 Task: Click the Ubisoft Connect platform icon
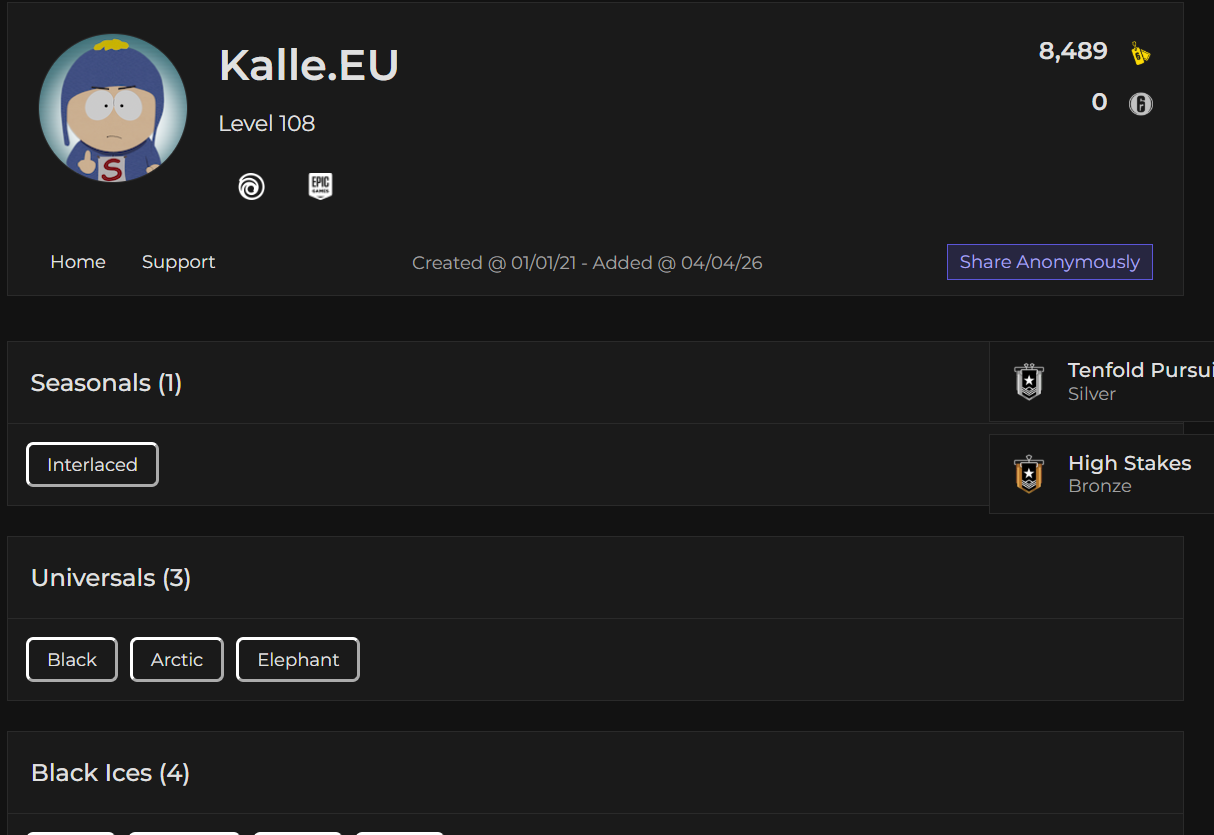point(251,186)
